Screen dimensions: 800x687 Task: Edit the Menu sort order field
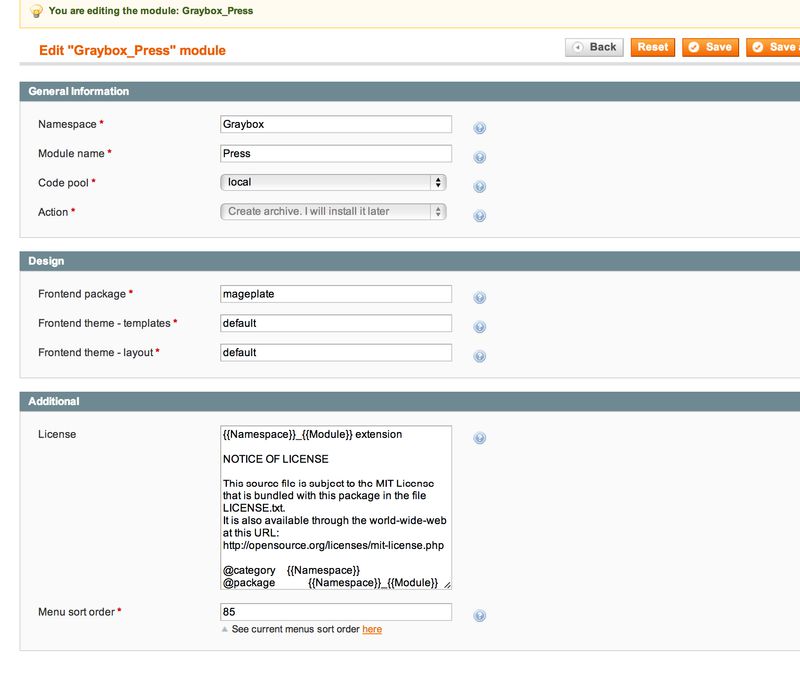(x=335, y=612)
